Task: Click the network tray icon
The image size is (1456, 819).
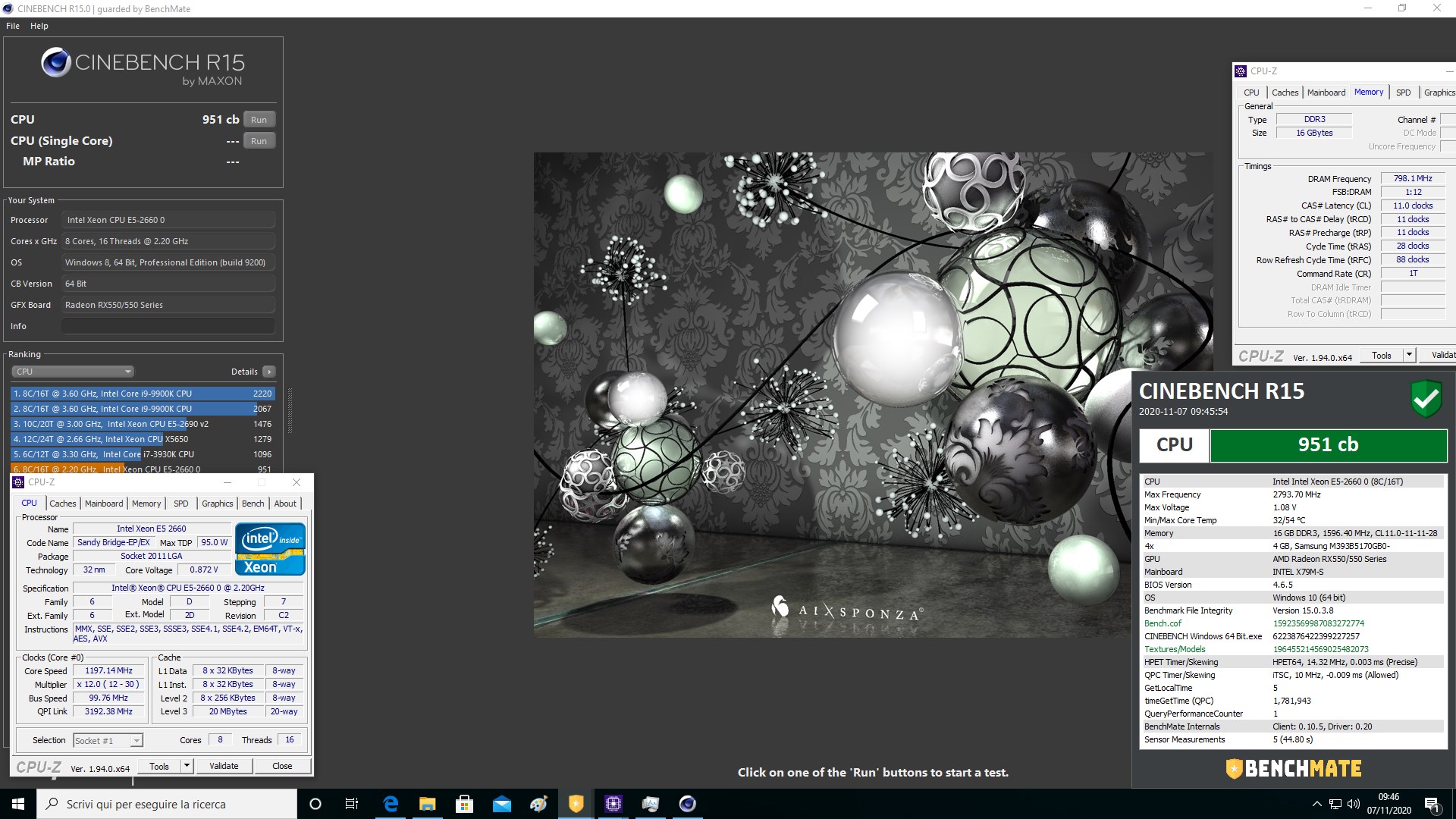Action: click(1335, 805)
